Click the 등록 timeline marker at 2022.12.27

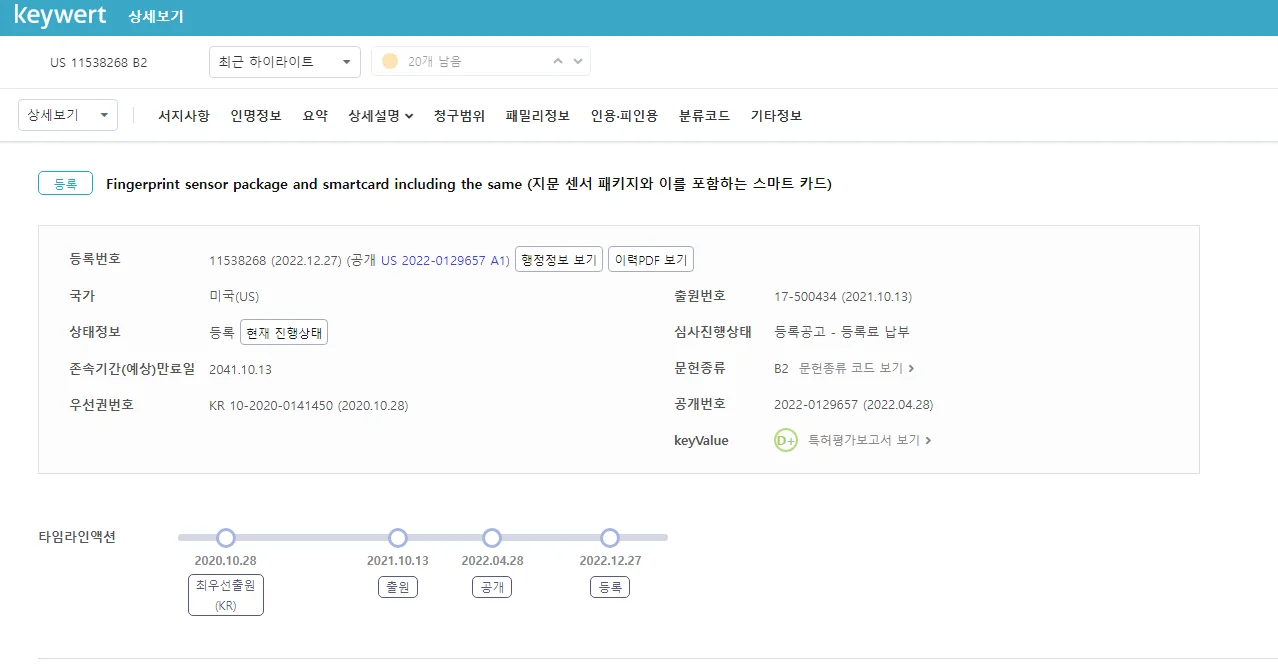pos(610,538)
